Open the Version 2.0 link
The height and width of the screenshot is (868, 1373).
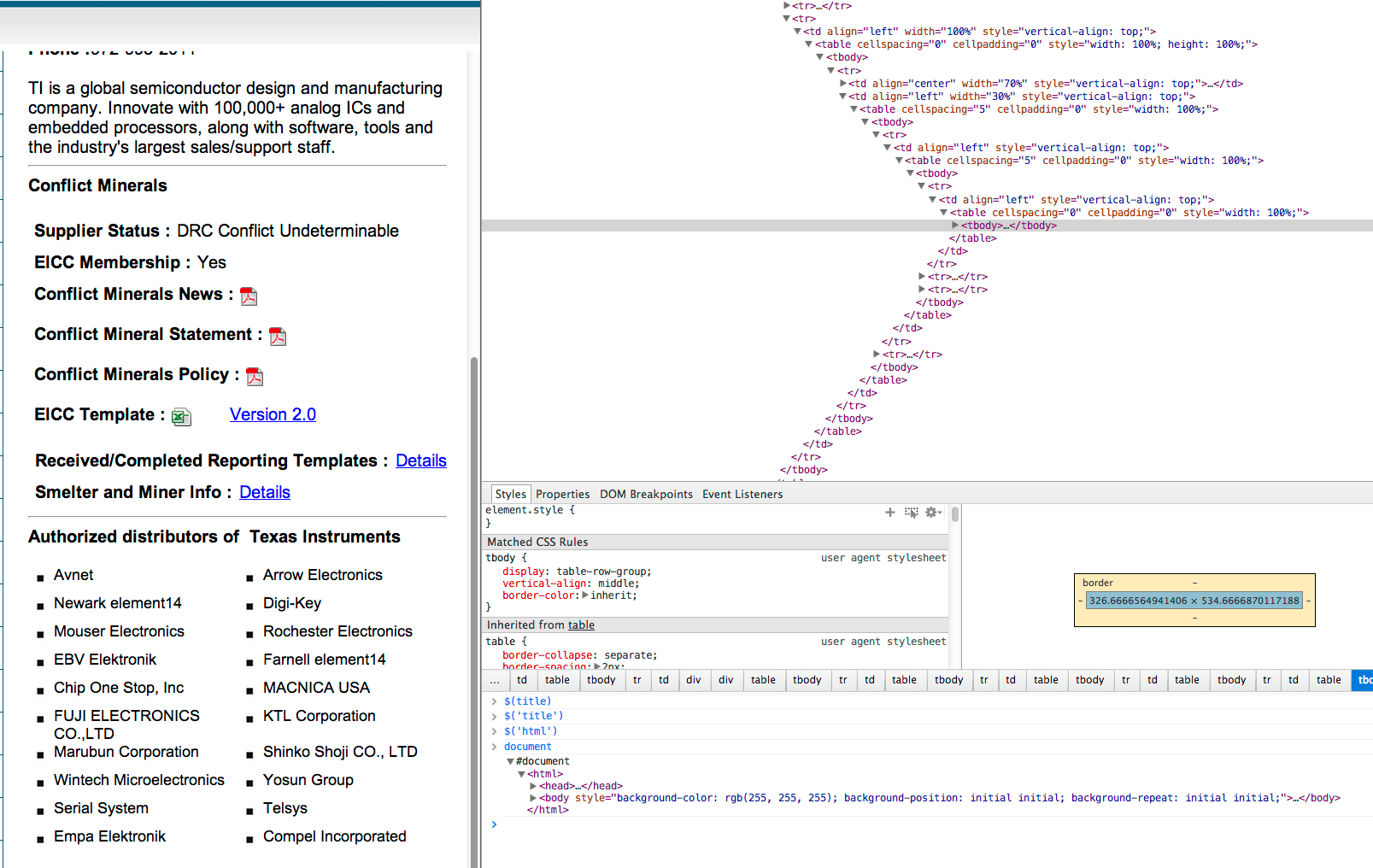click(x=273, y=414)
